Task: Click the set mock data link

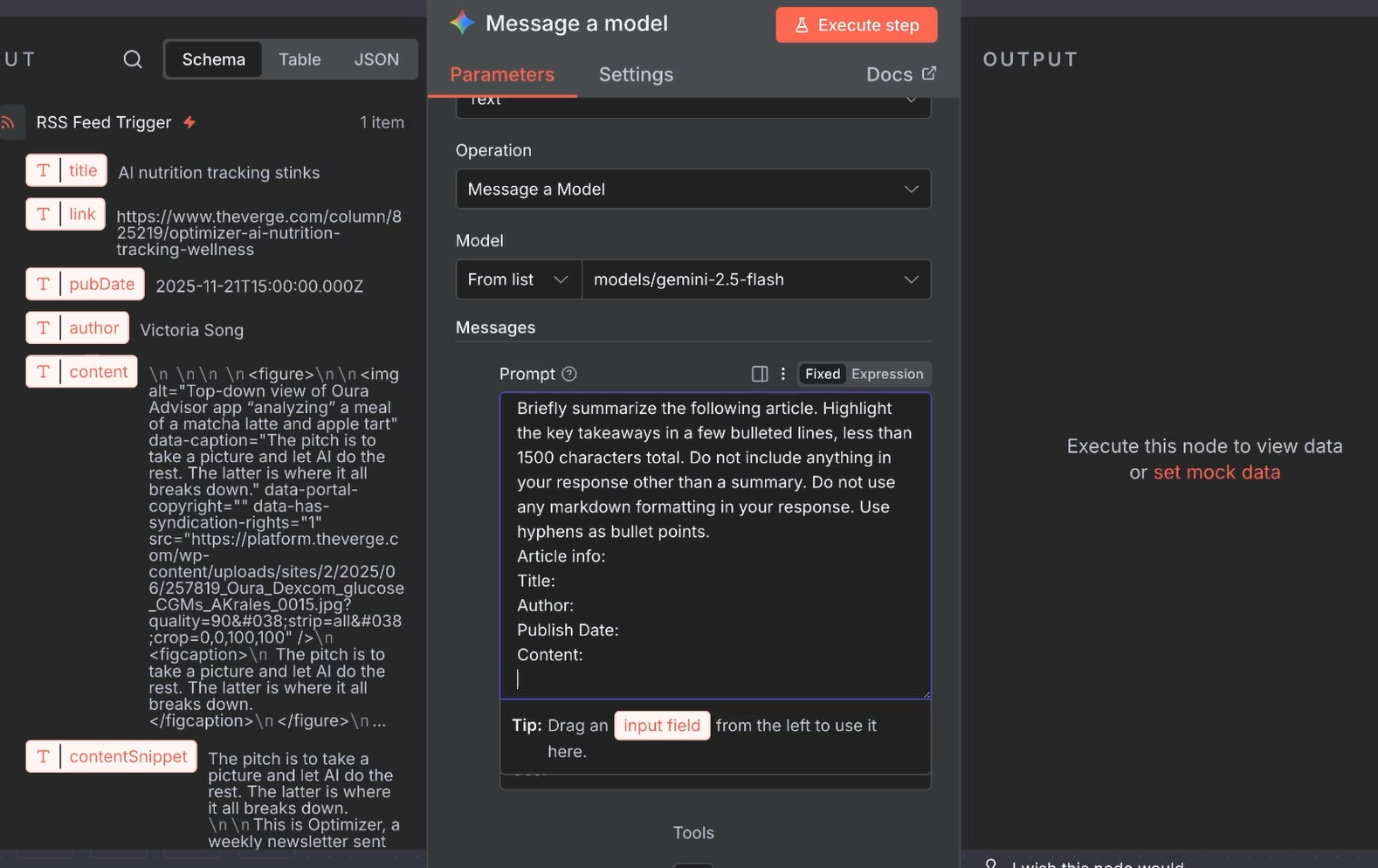Action: (1216, 472)
